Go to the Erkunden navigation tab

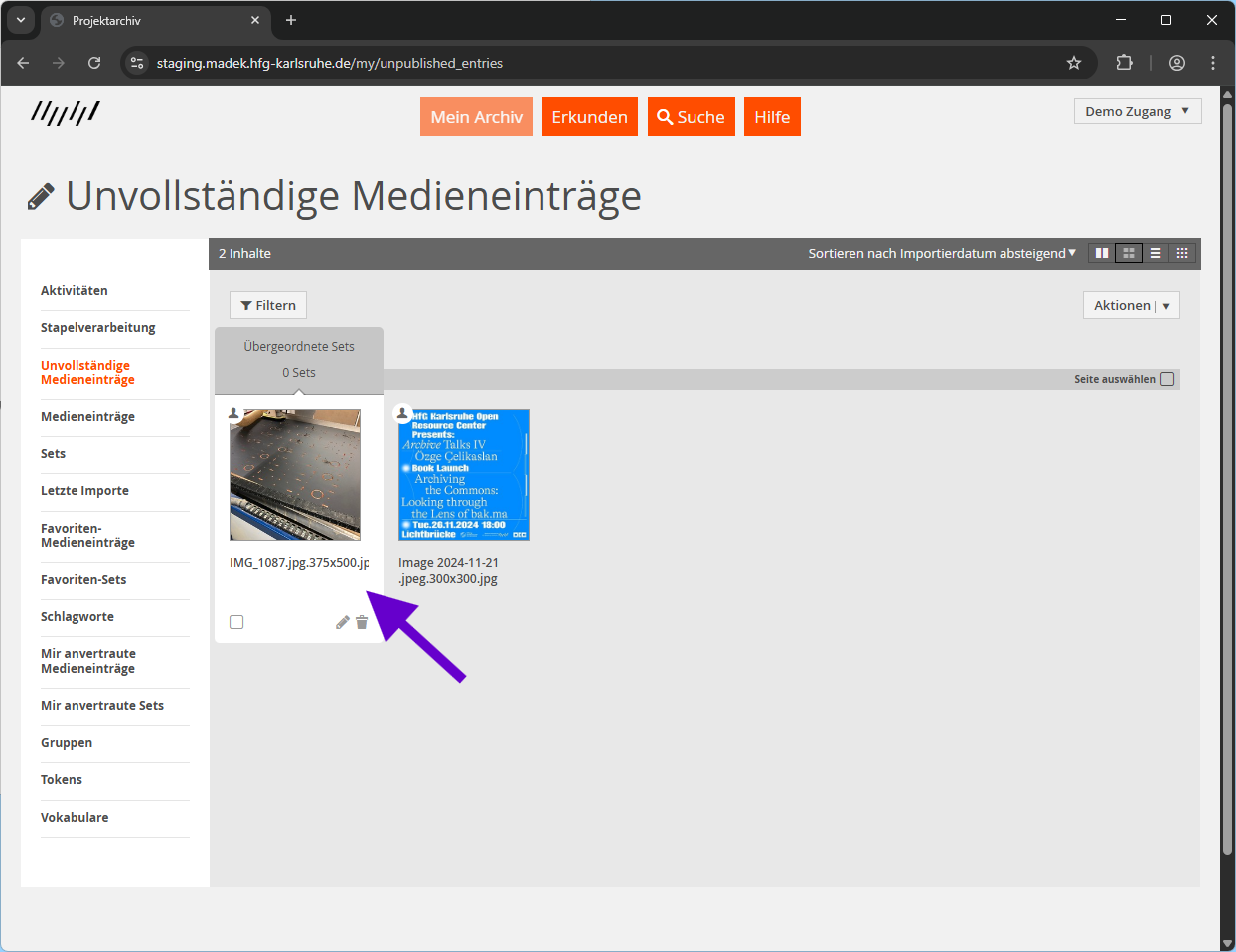(589, 117)
